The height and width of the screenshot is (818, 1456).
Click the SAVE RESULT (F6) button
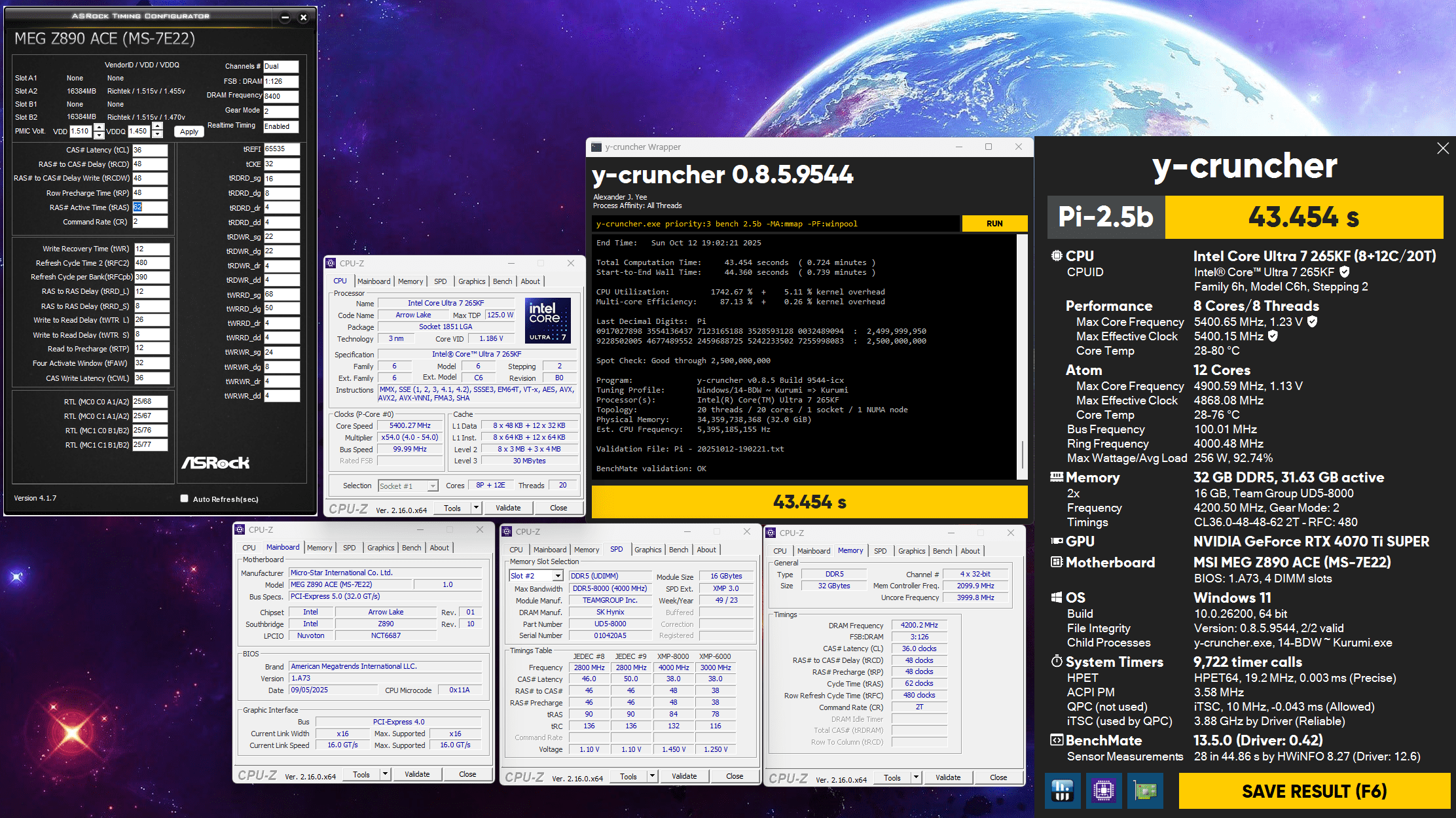tap(1314, 791)
